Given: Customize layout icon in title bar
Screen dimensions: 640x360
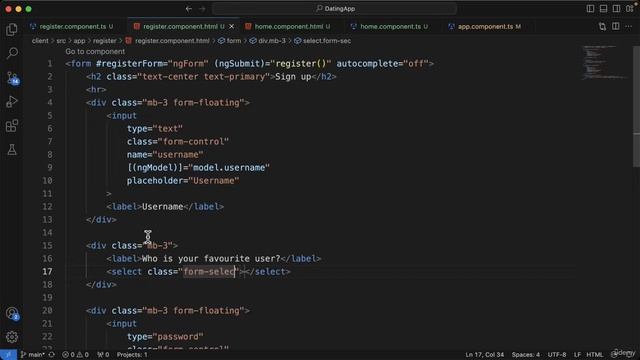Looking at the screenshot, I should coord(630,9).
